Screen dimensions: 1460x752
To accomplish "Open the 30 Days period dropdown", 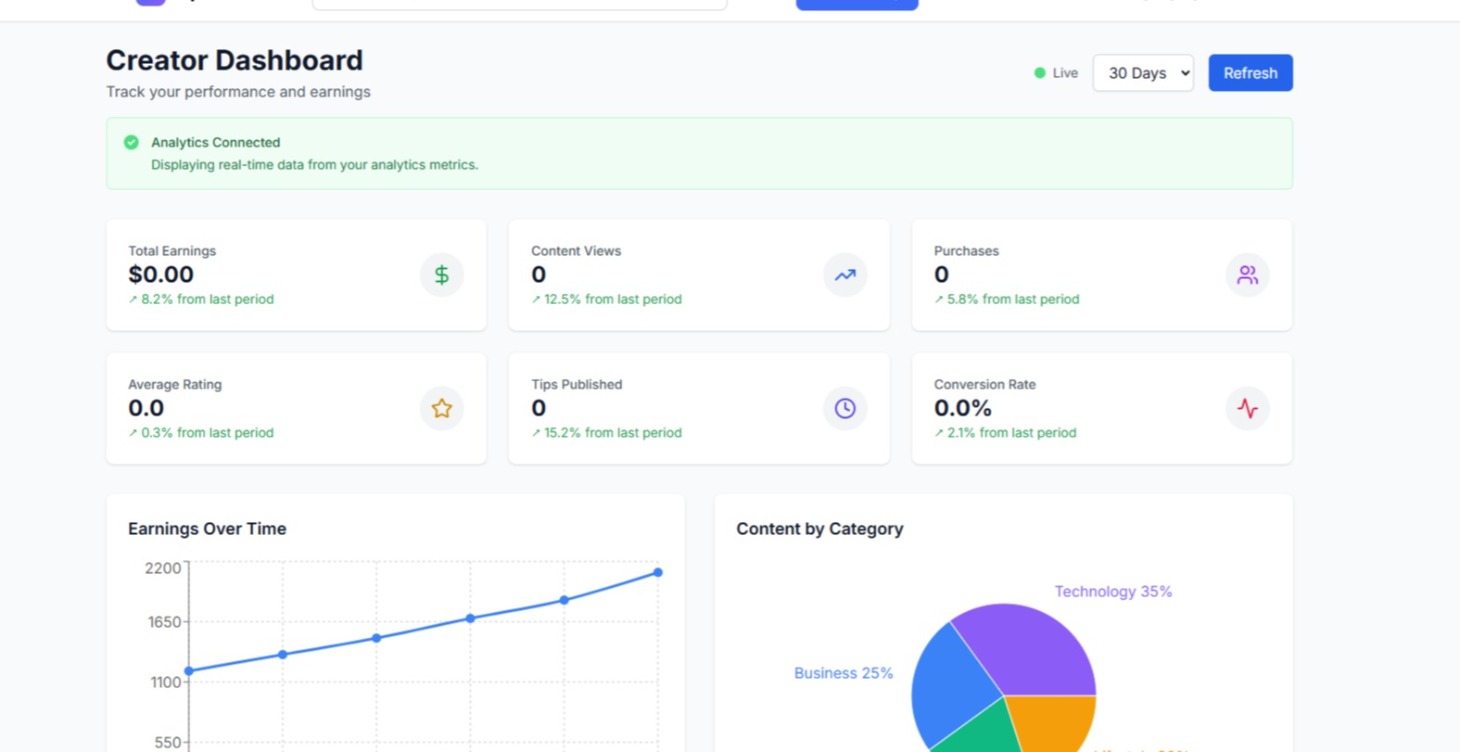I will pos(1143,72).
